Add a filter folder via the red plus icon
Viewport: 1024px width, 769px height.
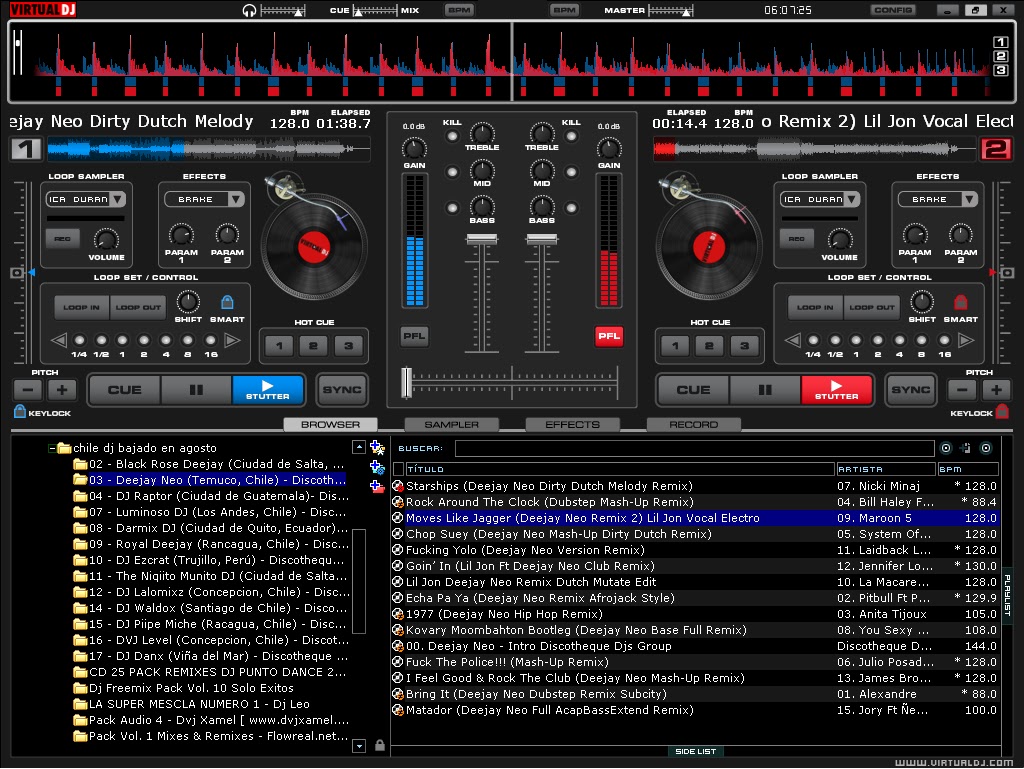click(378, 486)
